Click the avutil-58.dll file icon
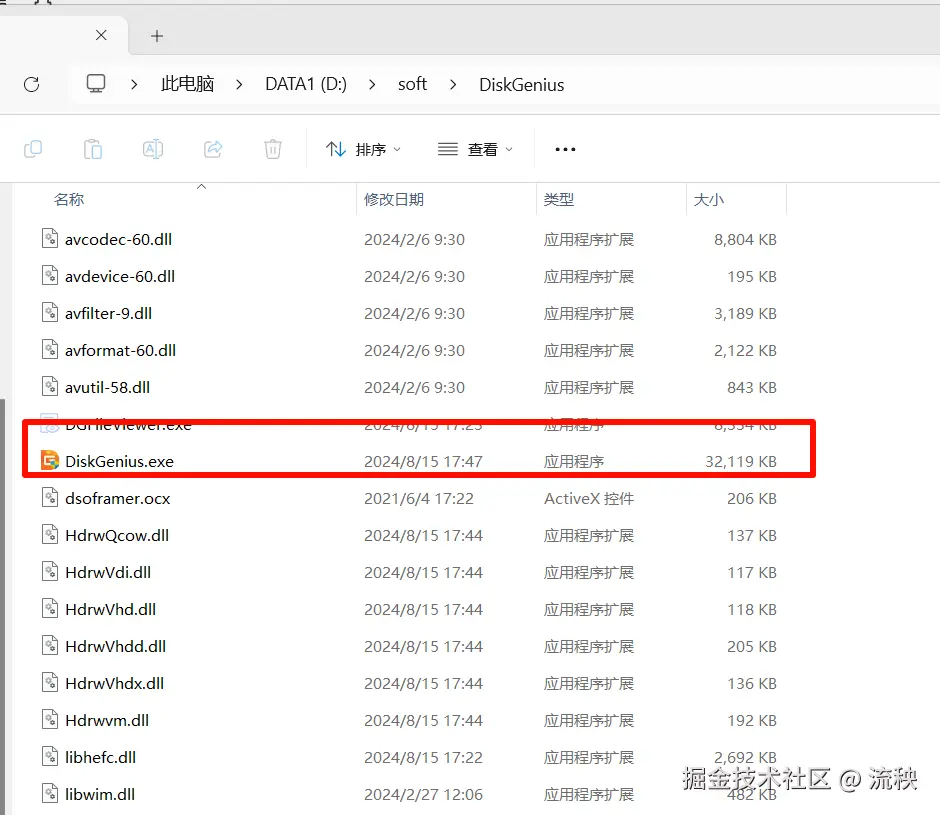This screenshot has height=815, width=940. [50, 387]
